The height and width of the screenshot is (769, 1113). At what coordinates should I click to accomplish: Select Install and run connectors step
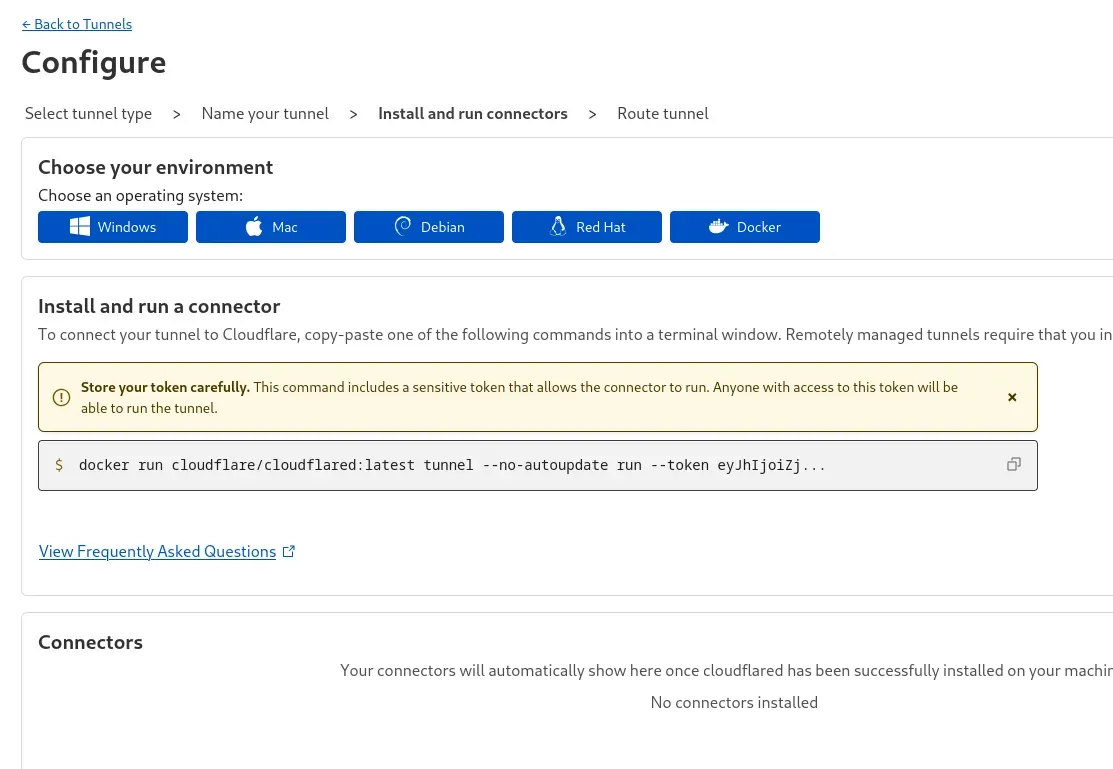point(473,114)
